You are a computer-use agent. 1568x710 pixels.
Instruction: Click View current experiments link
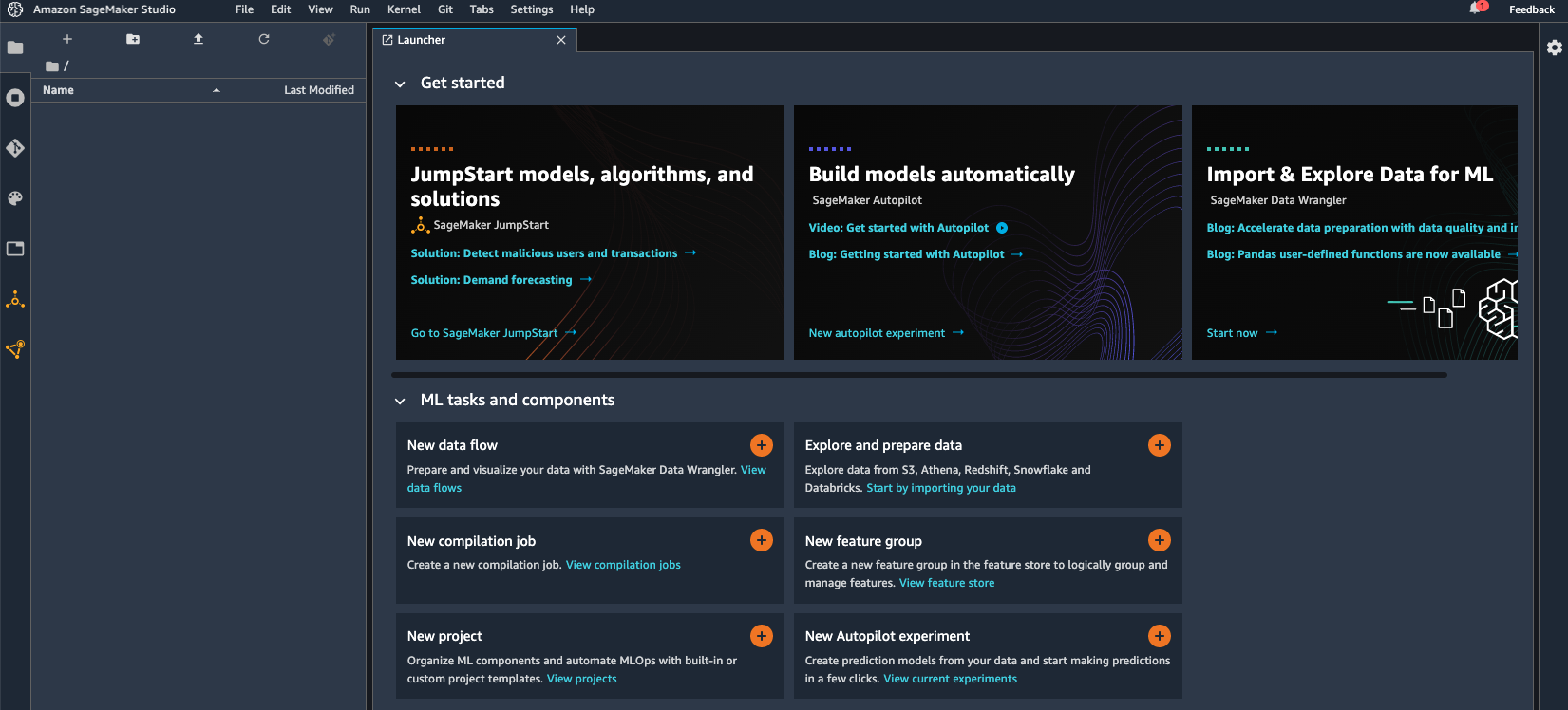click(x=950, y=679)
